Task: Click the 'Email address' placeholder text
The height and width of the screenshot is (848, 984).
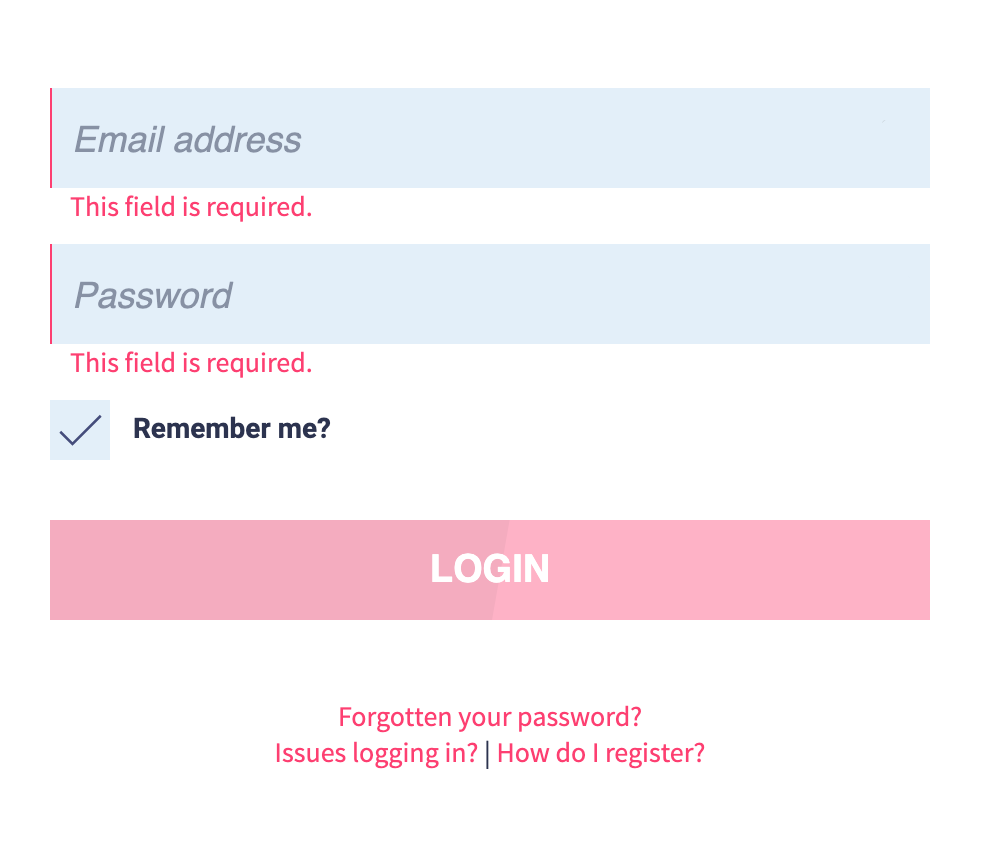Action: [x=188, y=139]
